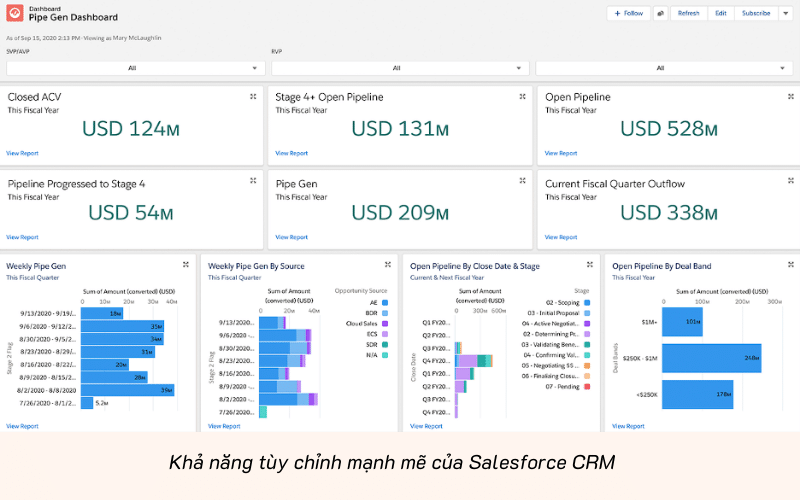Viewport: 800px width, 500px height.
Task: Expand Open Pipeline By Close Date & Stage chart
Action: click(590, 264)
